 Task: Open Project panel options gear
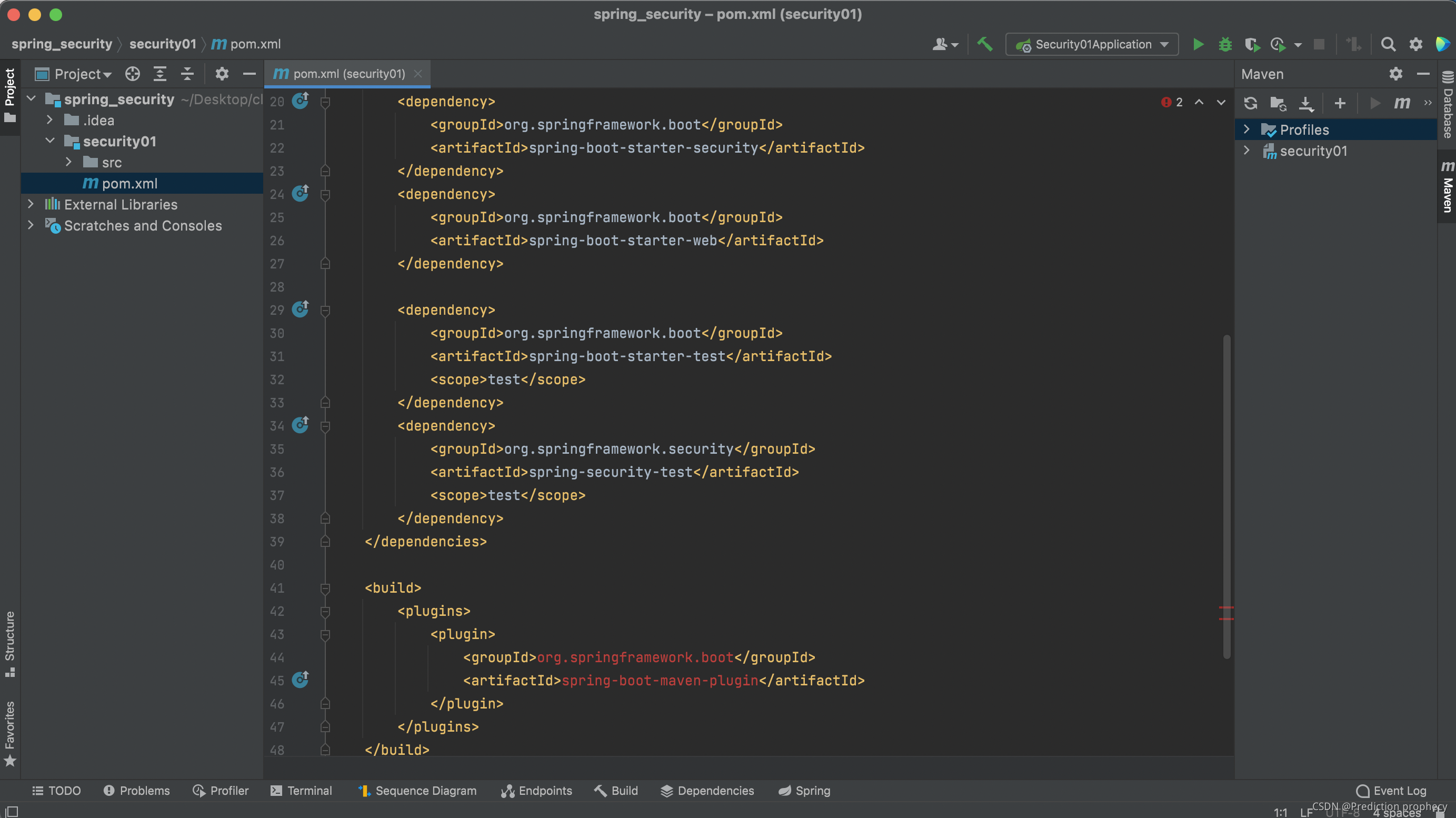222,74
